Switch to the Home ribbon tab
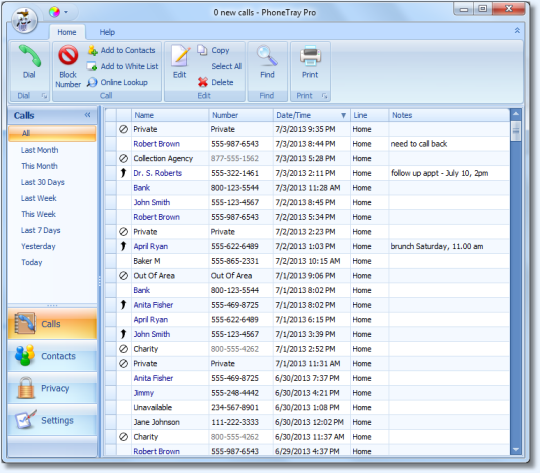 coord(67,32)
